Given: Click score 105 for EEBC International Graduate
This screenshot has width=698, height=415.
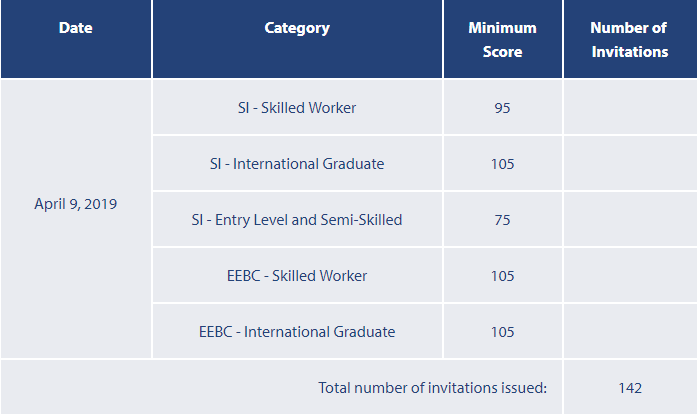Looking at the screenshot, I should (x=502, y=331).
